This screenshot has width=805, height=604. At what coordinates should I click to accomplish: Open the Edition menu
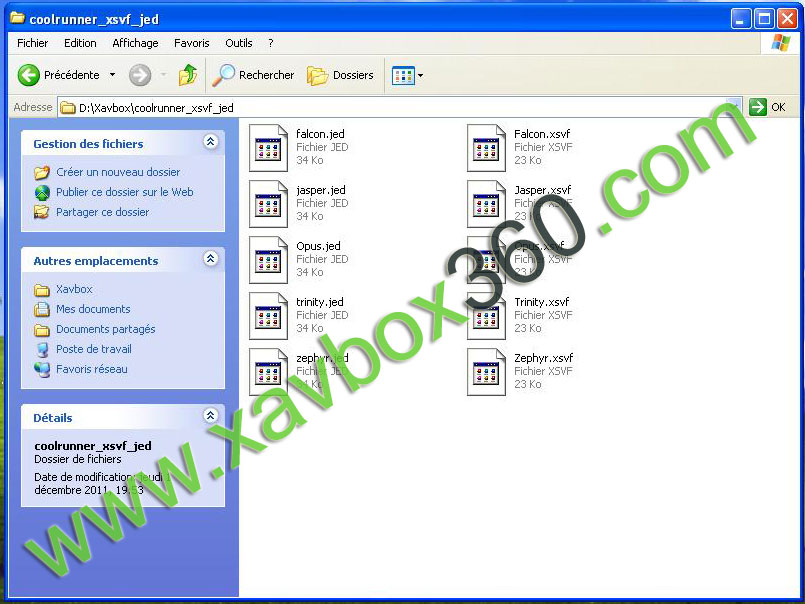pyautogui.click(x=80, y=43)
